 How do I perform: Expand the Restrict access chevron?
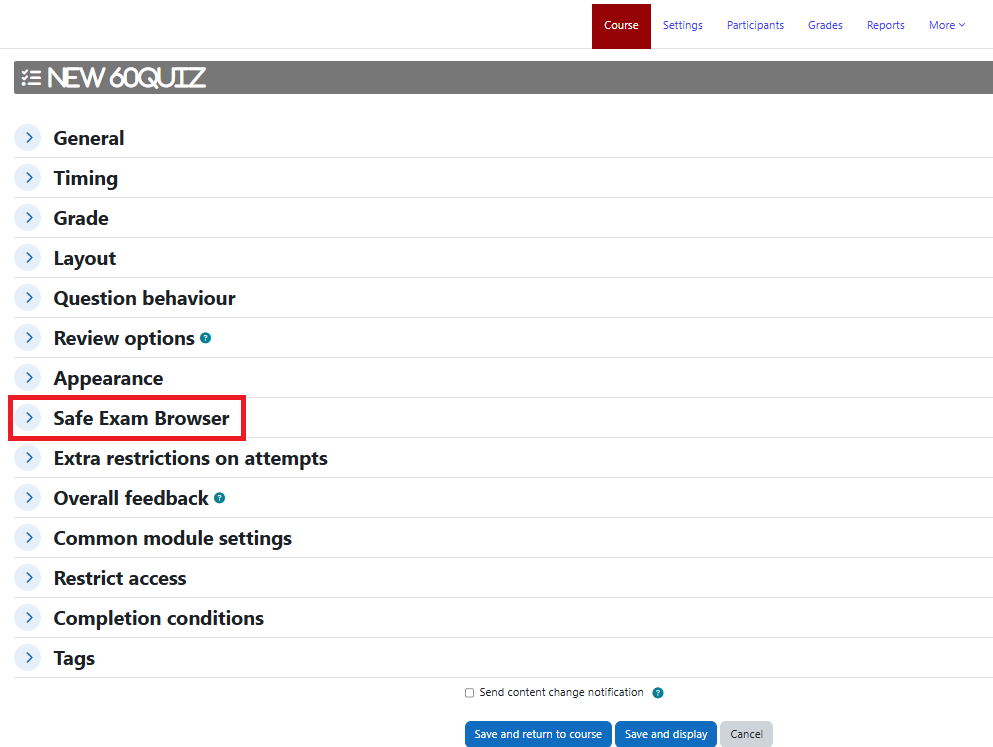(28, 577)
